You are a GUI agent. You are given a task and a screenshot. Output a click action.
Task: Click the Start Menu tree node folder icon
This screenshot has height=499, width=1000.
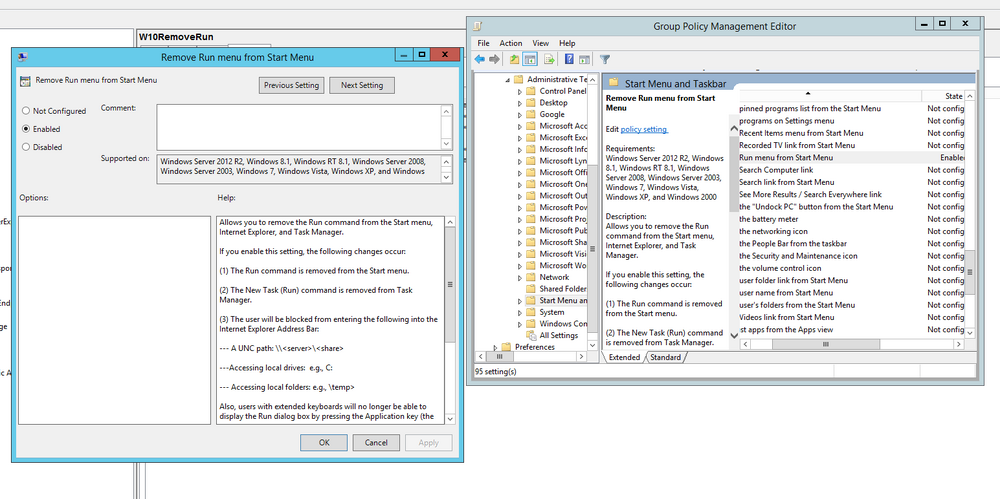click(x=530, y=301)
